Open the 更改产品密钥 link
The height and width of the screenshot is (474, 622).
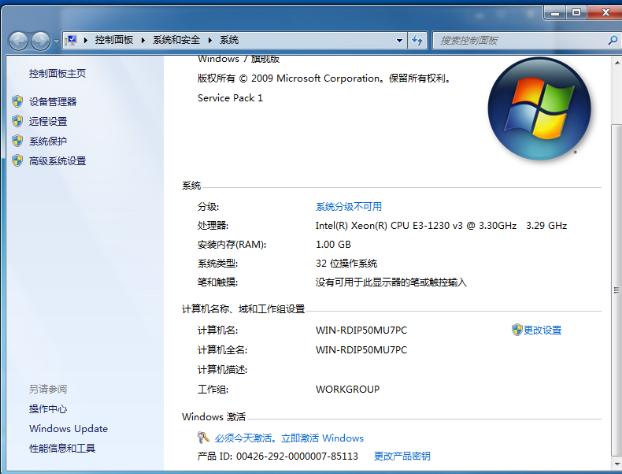[x=402, y=456]
